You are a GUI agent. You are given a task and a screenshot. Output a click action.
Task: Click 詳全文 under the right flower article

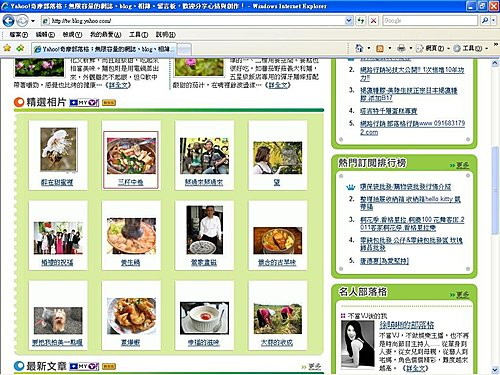[x=278, y=85]
